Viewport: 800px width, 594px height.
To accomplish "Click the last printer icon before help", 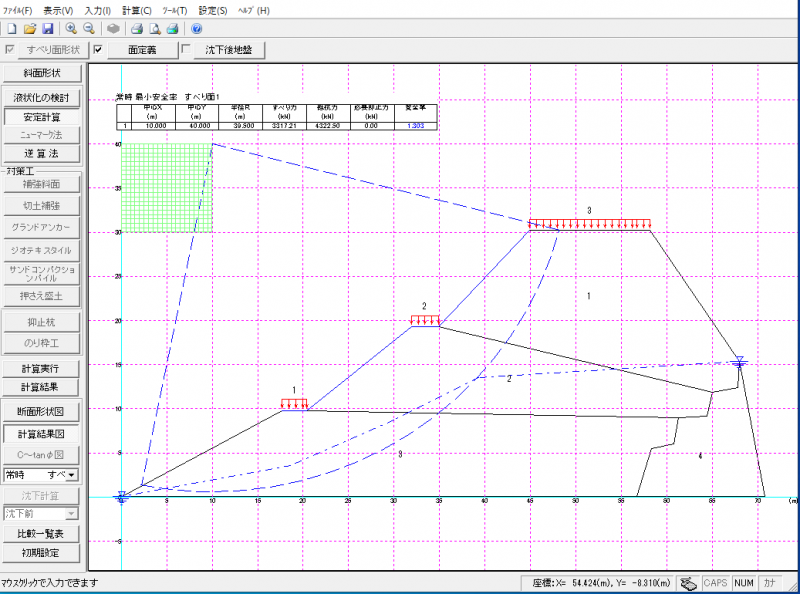I will pos(172,29).
